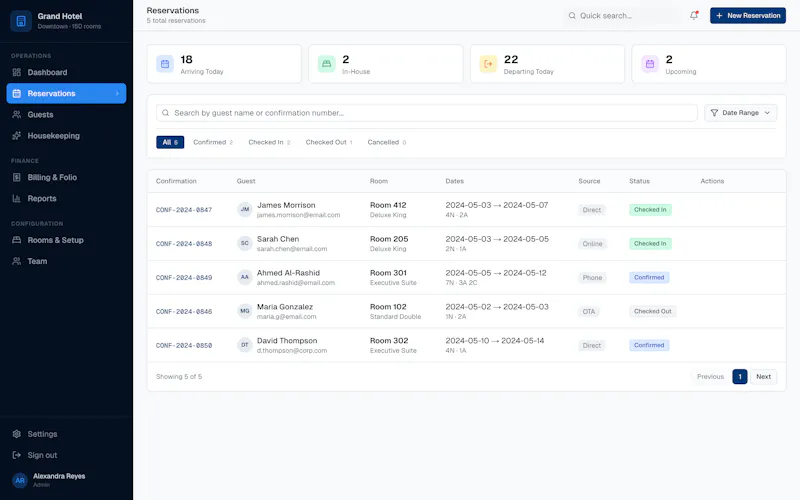Click the OTA source tag
The image size is (800, 500).
[589, 312]
